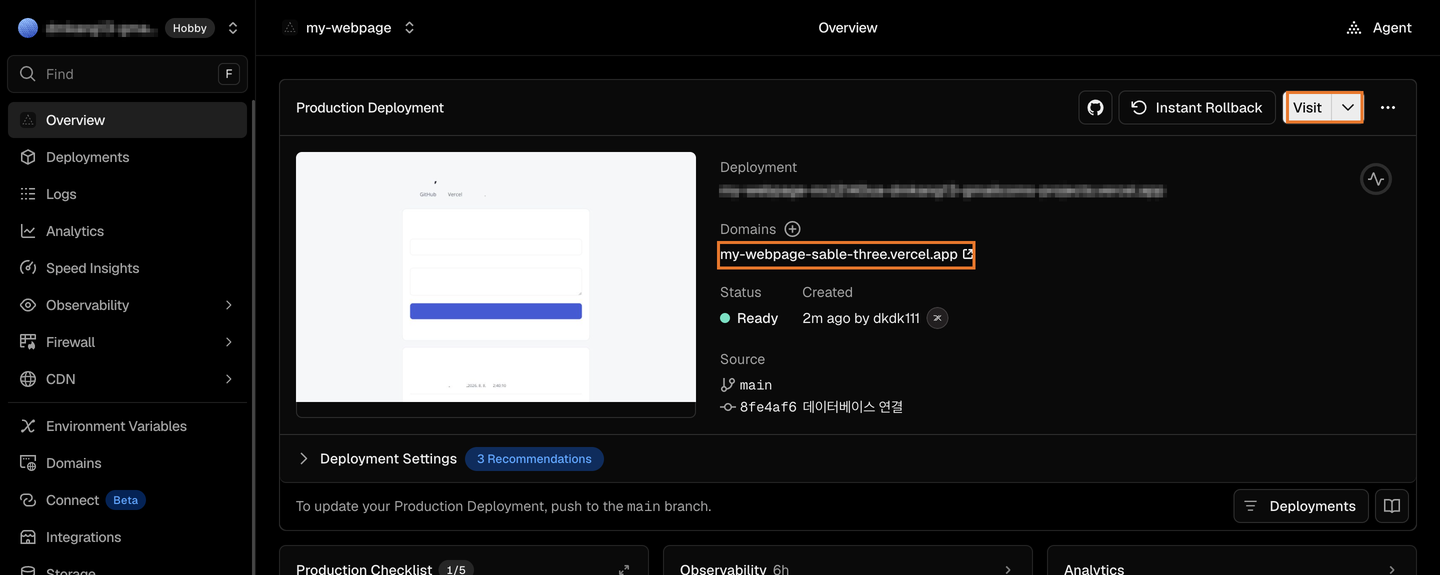Open Connect Beta in the sidebar
Image resolution: width=1440 pixels, height=575 pixels.
pos(127,500)
